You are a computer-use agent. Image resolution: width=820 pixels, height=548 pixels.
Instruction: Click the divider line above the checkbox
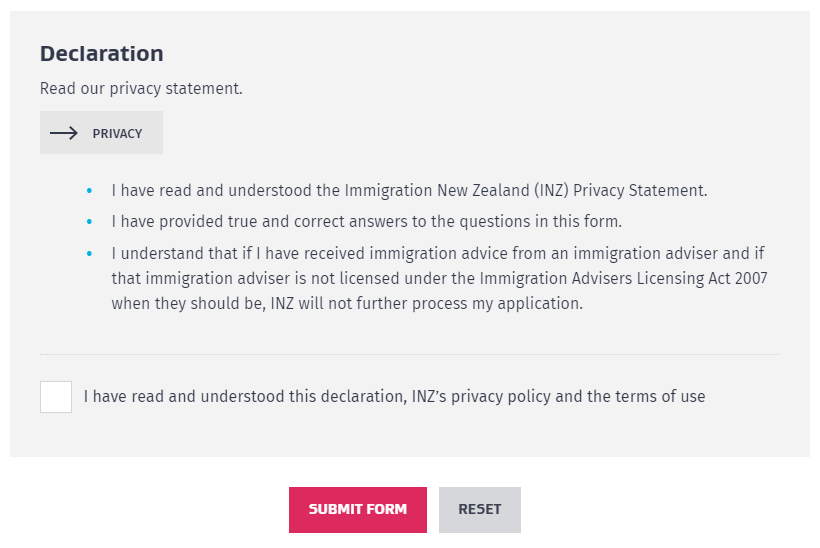click(409, 354)
